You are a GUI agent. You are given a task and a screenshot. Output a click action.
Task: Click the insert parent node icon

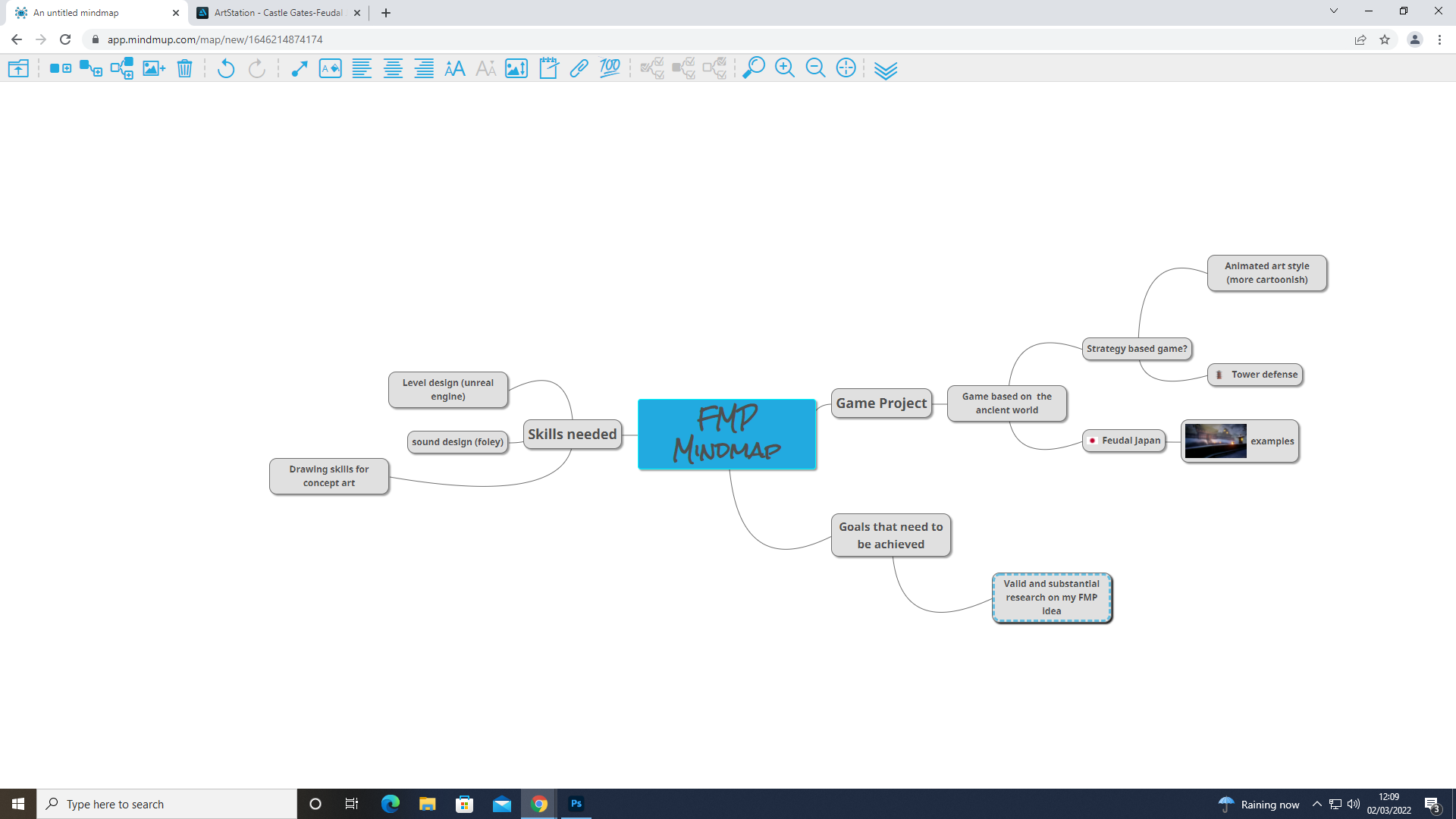point(122,68)
